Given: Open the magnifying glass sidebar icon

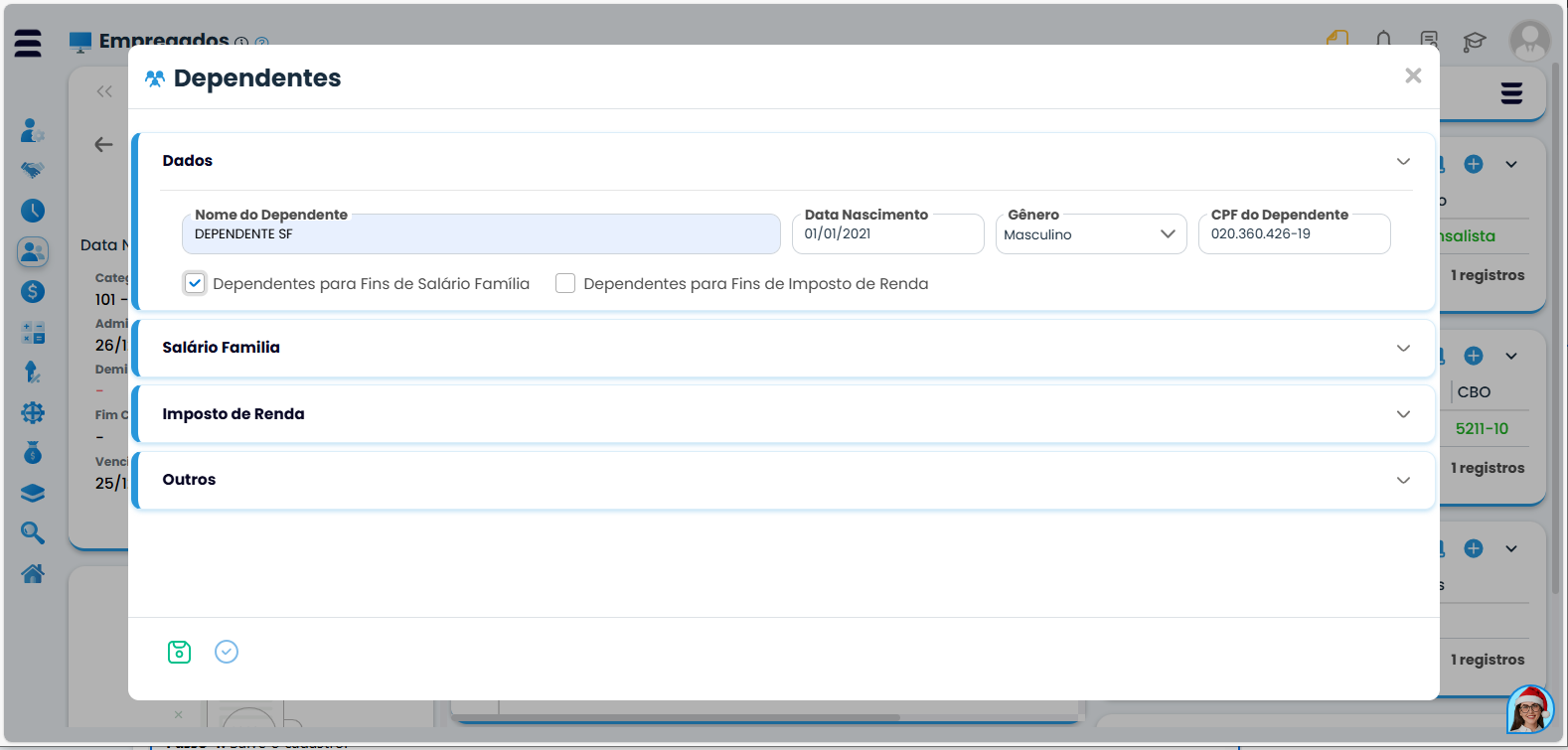Looking at the screenshot, I should 33,533.
